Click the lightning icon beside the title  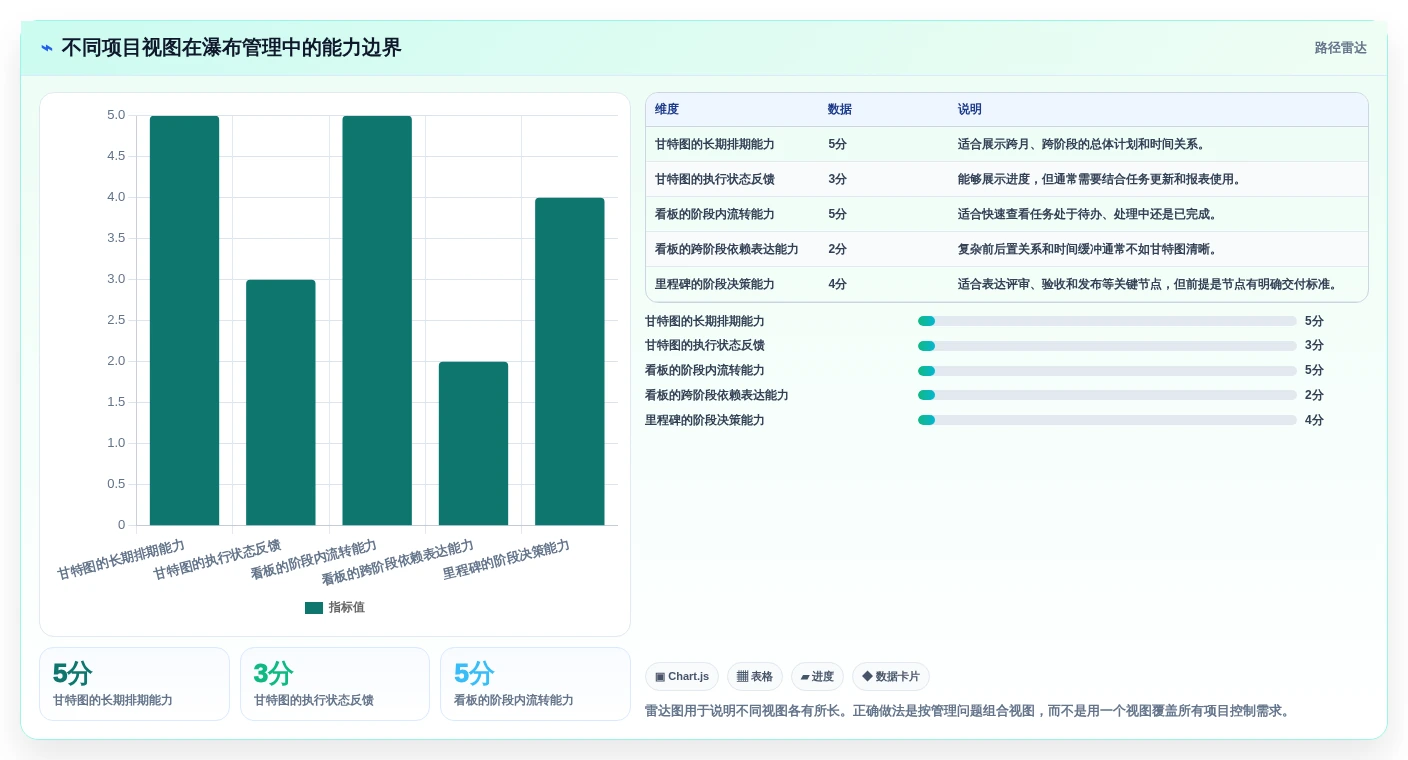click(x=47, y=48)
